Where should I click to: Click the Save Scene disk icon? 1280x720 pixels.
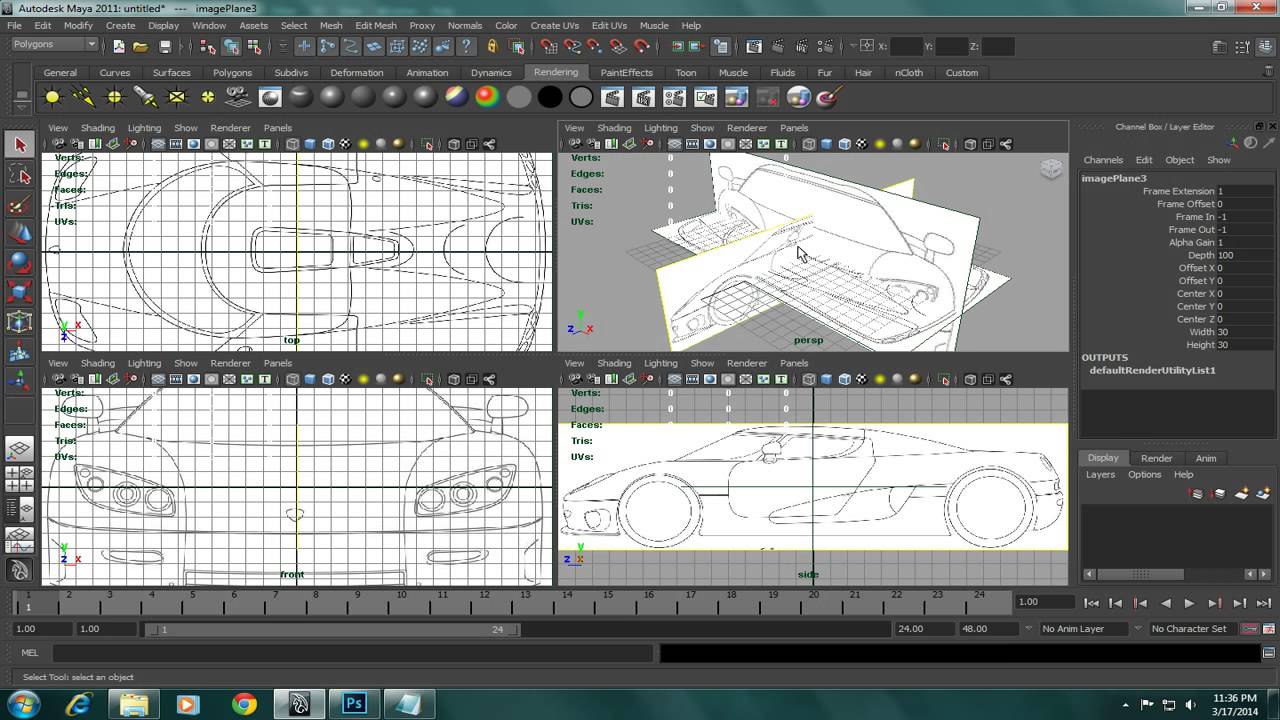point(165,46)
